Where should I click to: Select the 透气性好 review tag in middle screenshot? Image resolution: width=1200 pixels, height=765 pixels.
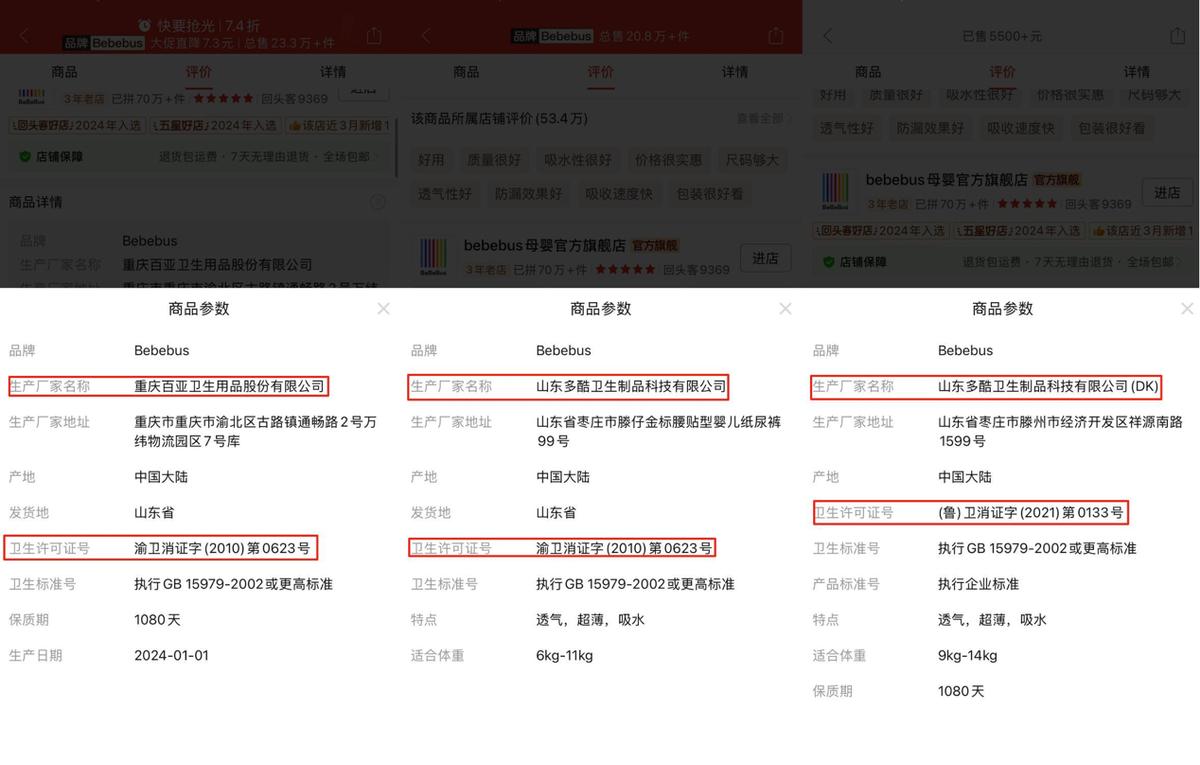click(445, 194)
